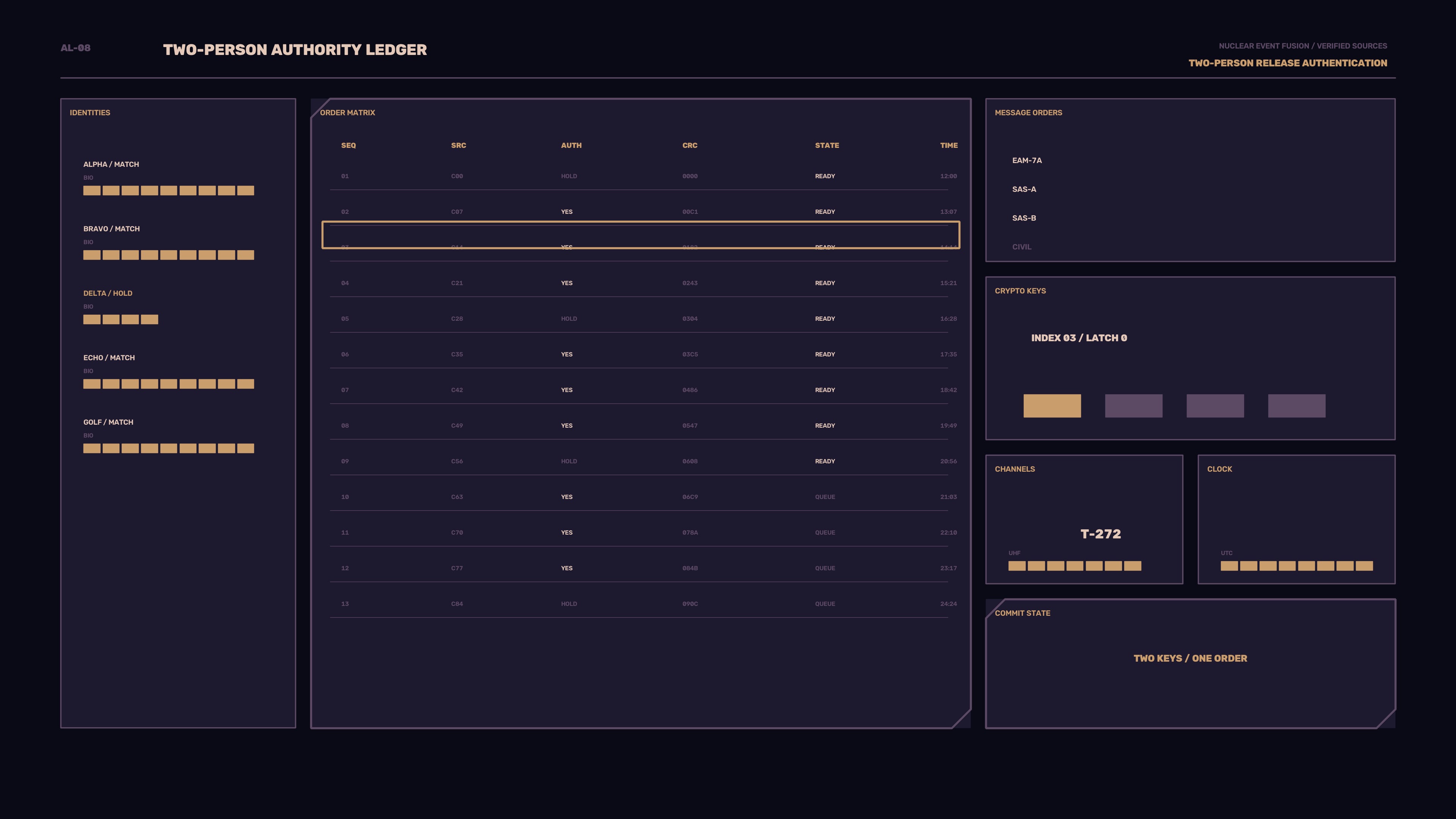Click CRC value 090C
1456x819 pixels.
point(690,604)
